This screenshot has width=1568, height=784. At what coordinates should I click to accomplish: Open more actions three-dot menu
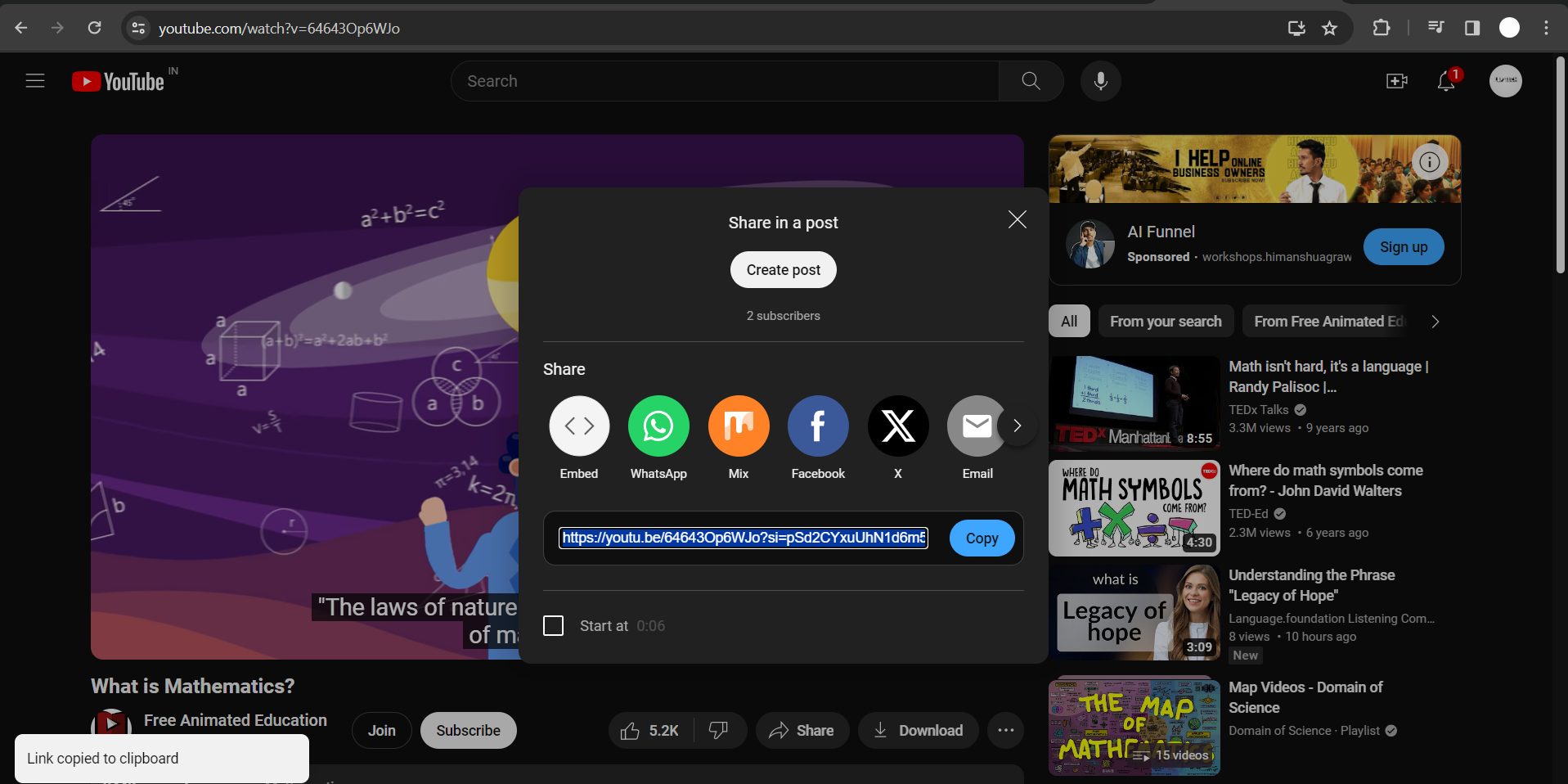(1006, 731)
